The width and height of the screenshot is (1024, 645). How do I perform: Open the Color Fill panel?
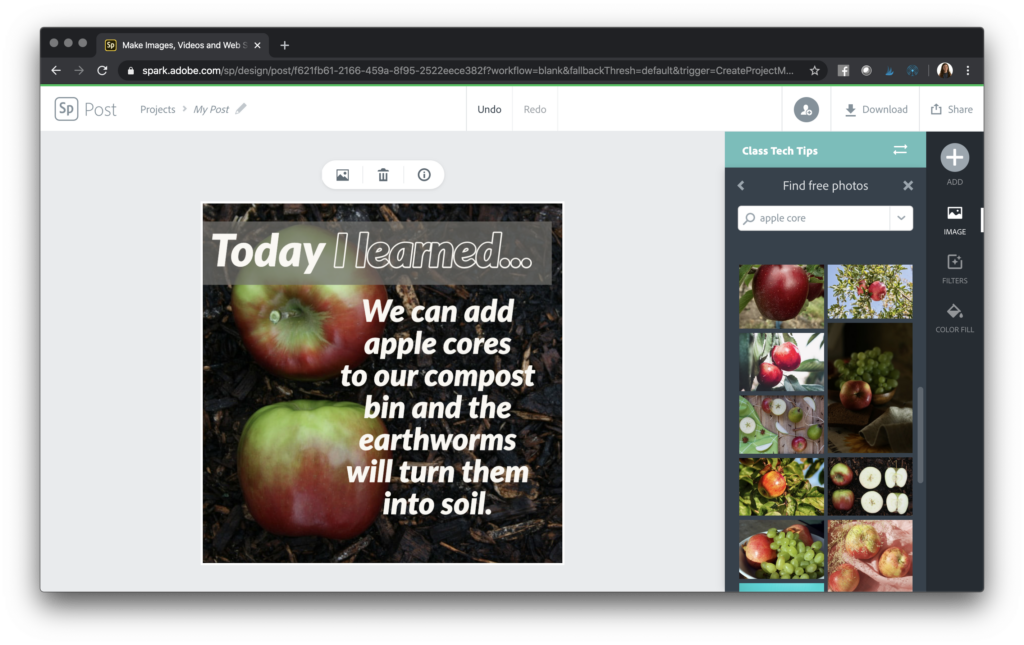[954, 312]
